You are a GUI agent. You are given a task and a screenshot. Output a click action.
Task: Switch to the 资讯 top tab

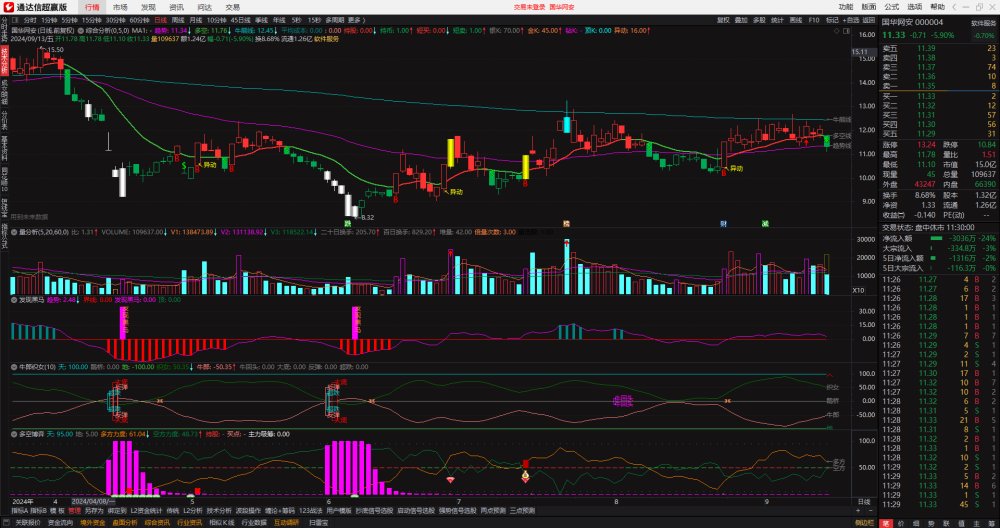tap(177, 7)
